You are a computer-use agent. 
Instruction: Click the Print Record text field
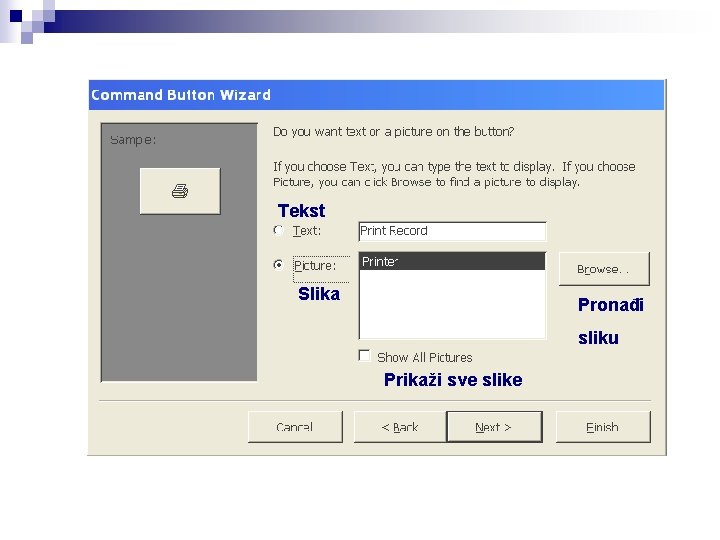pos(452,231)
